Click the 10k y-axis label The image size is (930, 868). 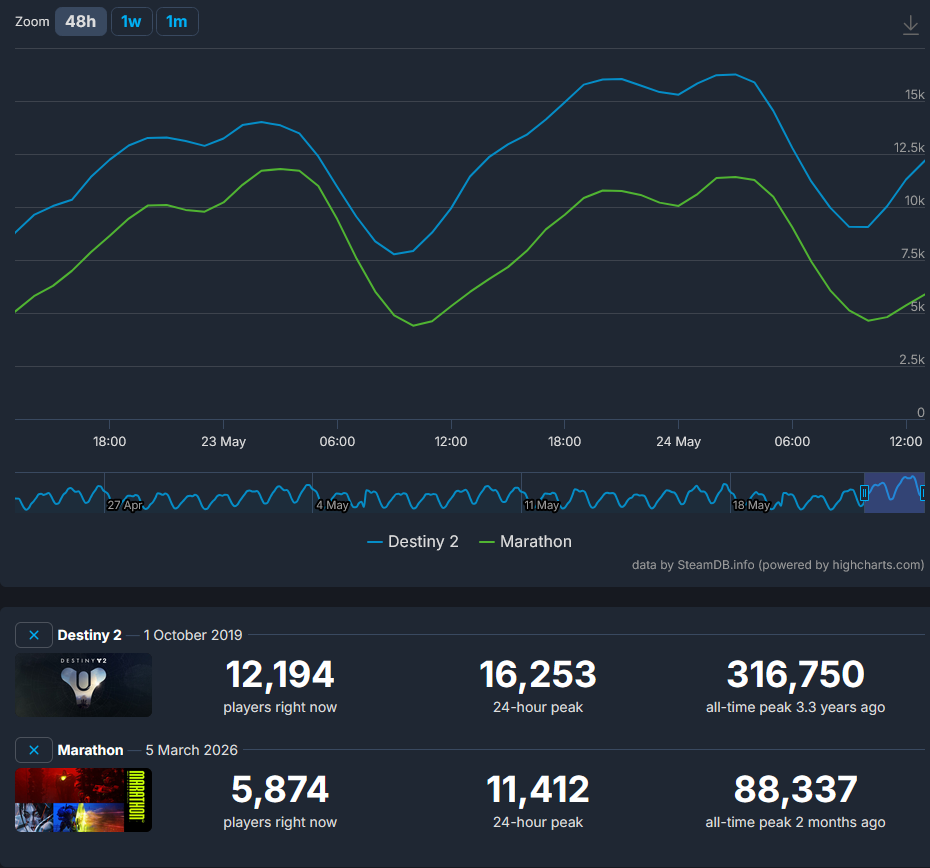tap(914, 201)
